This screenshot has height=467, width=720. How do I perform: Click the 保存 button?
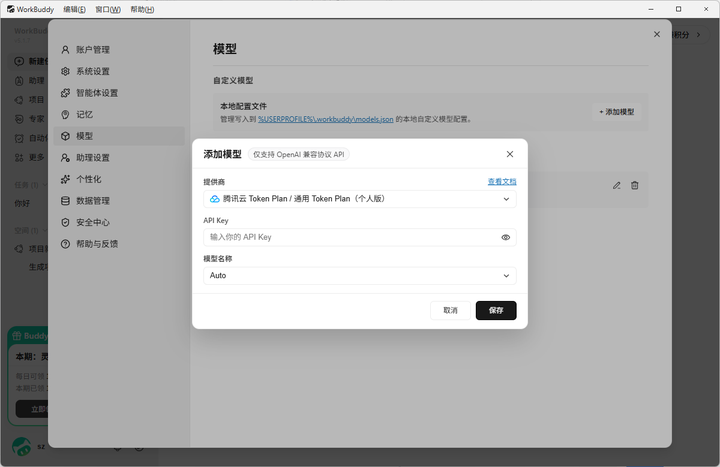[x=496, y=310]
